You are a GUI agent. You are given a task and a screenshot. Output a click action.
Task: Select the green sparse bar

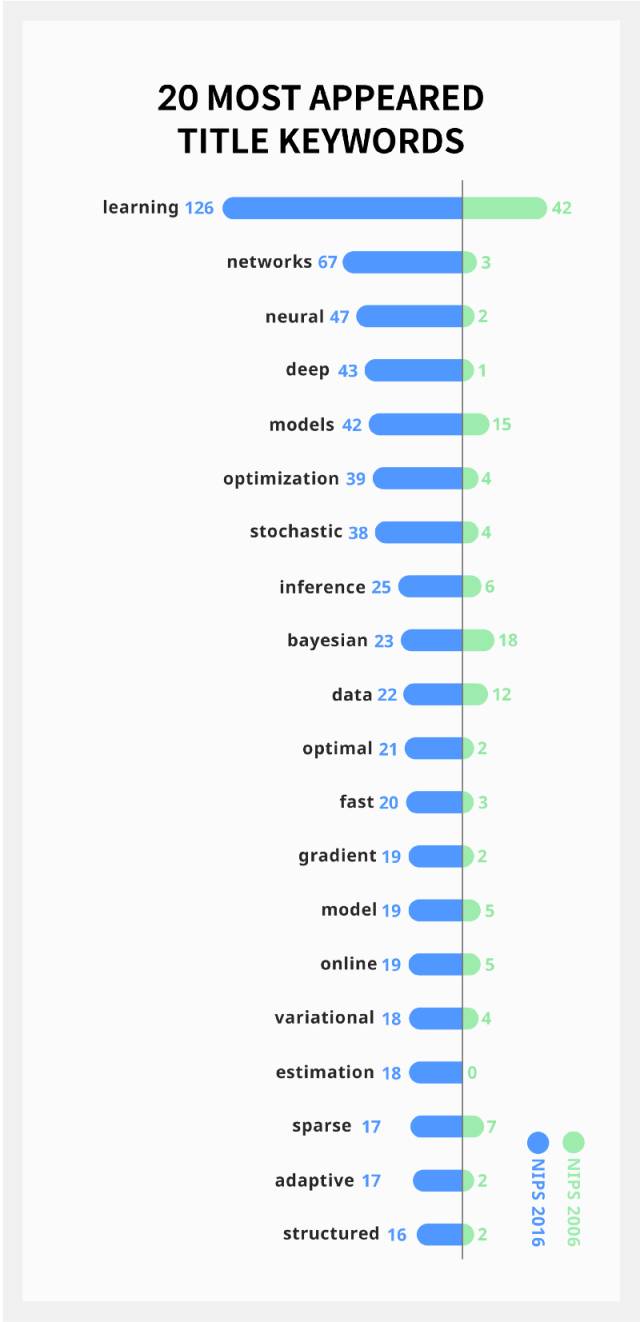pos(472,1126)
